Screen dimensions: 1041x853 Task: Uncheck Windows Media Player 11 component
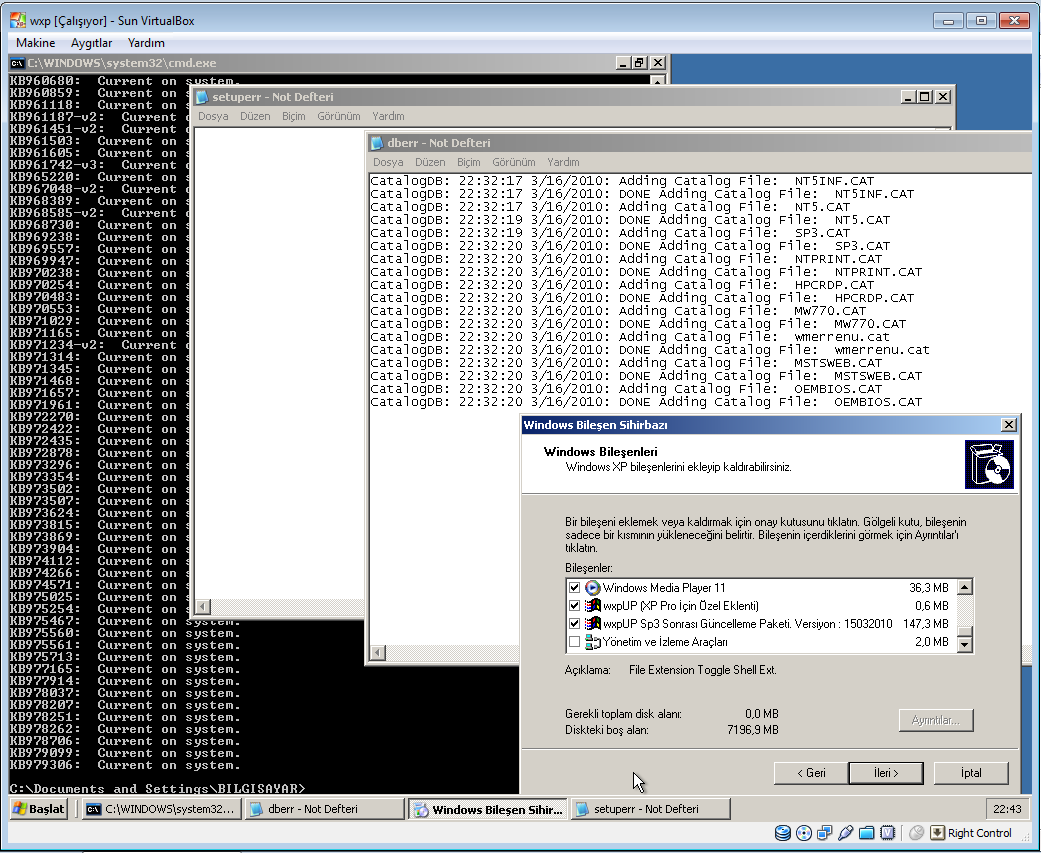(x=574, y=587)
